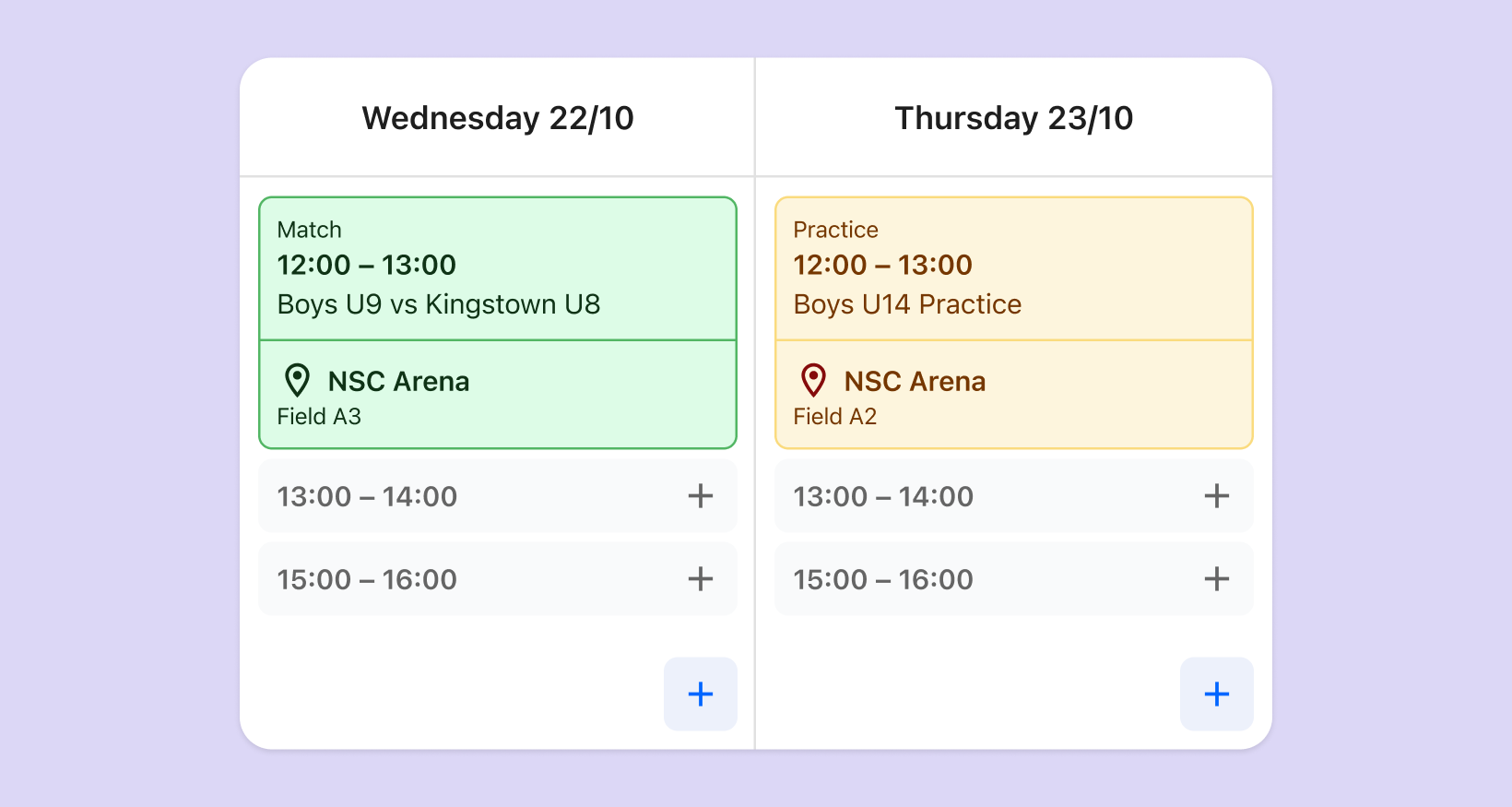Select the Thursday 23/10 column header

(x=1014, y=118)
